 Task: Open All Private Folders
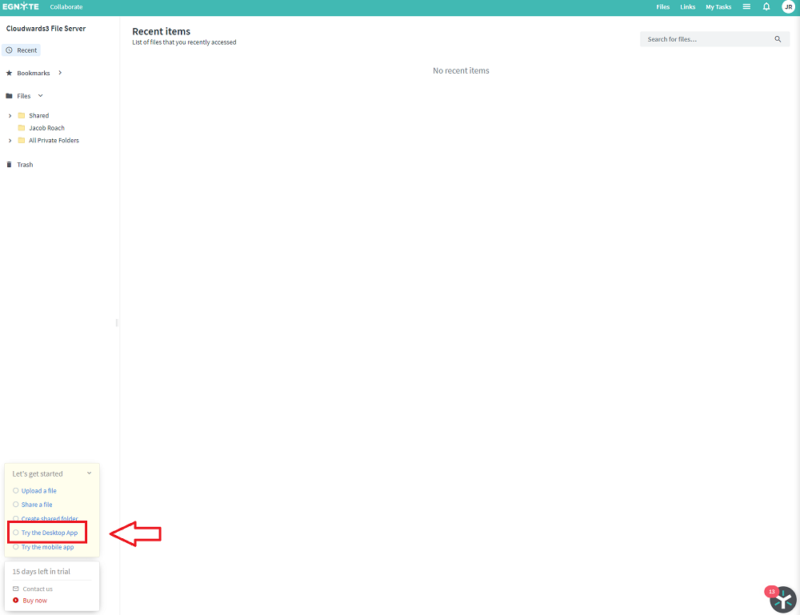[54, 140]
